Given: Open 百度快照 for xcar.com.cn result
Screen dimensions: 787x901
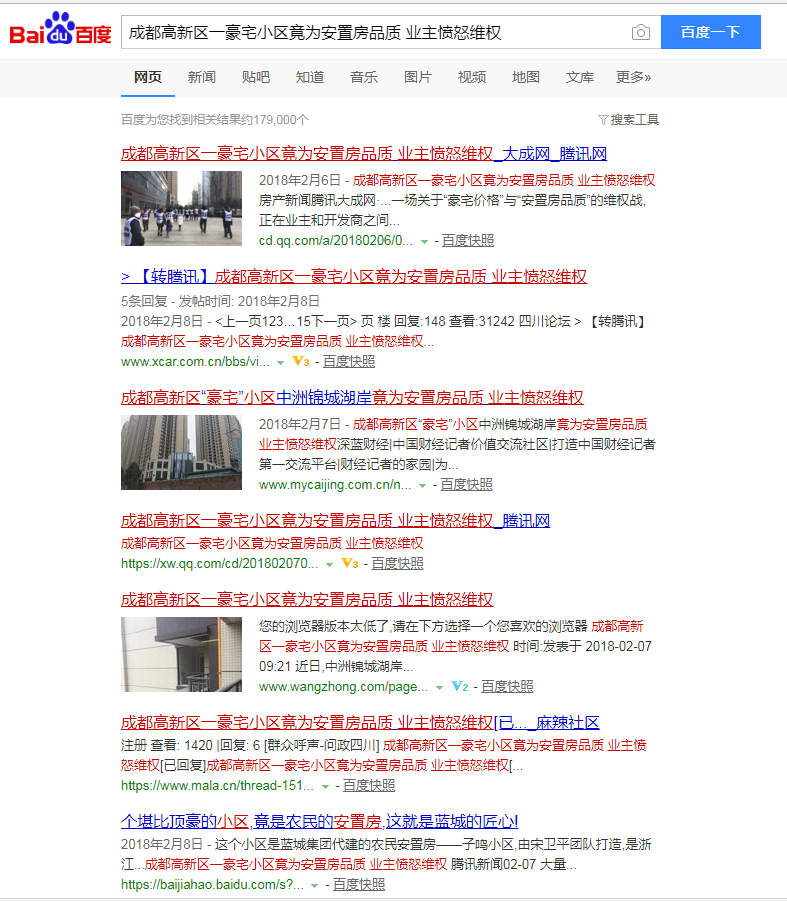Looking at the screenshot, I should (x=349, y=361).
